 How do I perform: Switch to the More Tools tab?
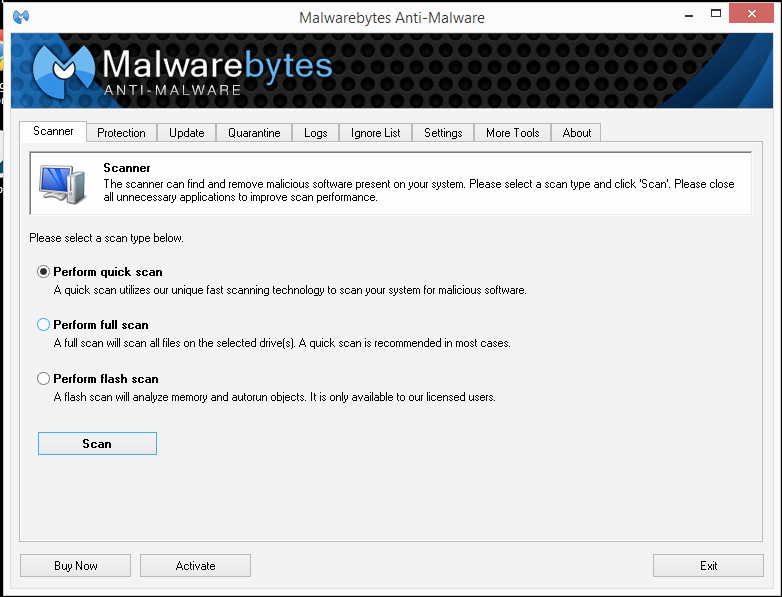pyautogui.click(x=513, y=133)
